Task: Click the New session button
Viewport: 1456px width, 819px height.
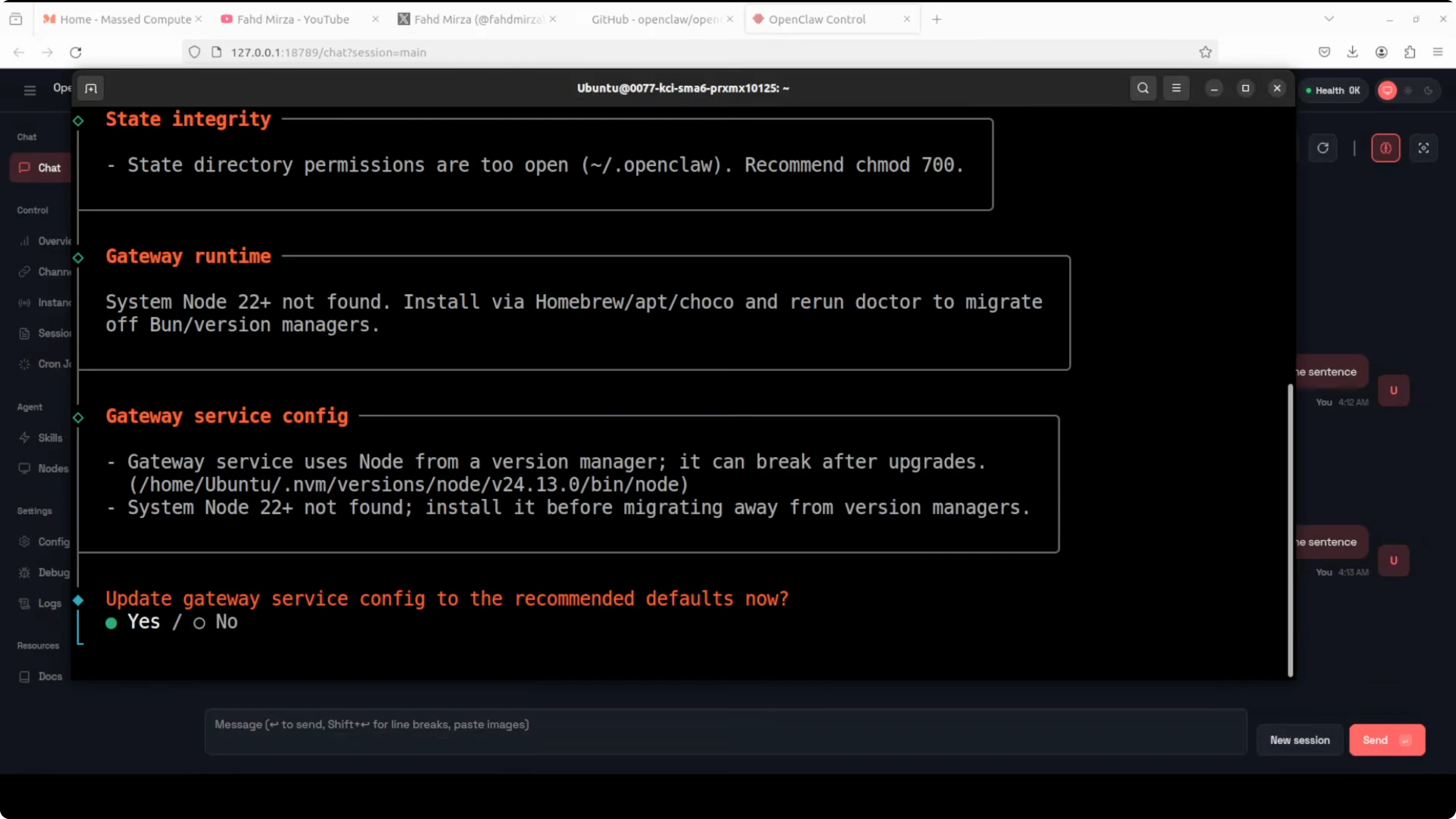Action: (1299, 740)
